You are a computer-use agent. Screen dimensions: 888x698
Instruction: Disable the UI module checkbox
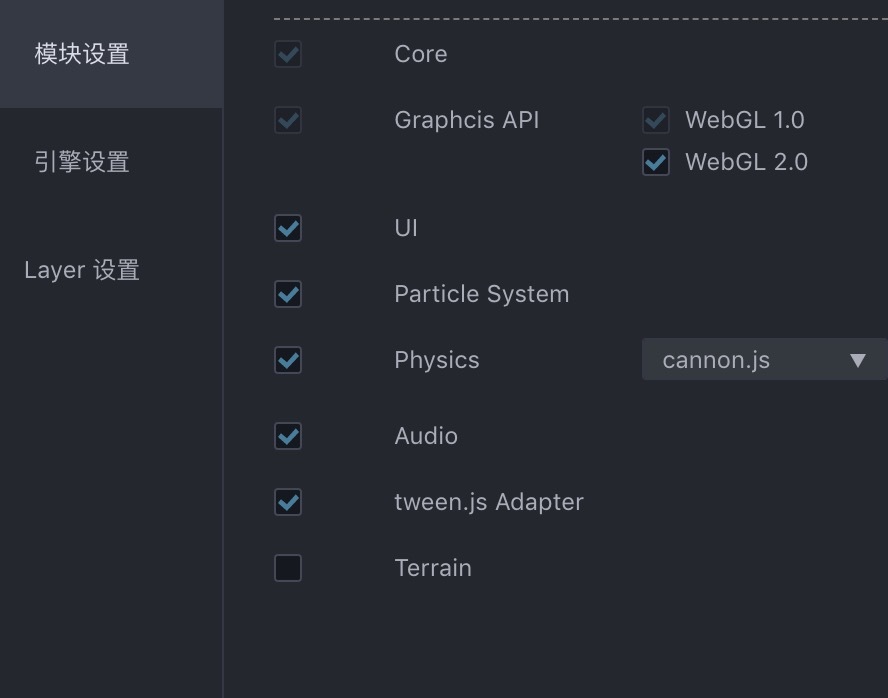(x=288, y=228)
